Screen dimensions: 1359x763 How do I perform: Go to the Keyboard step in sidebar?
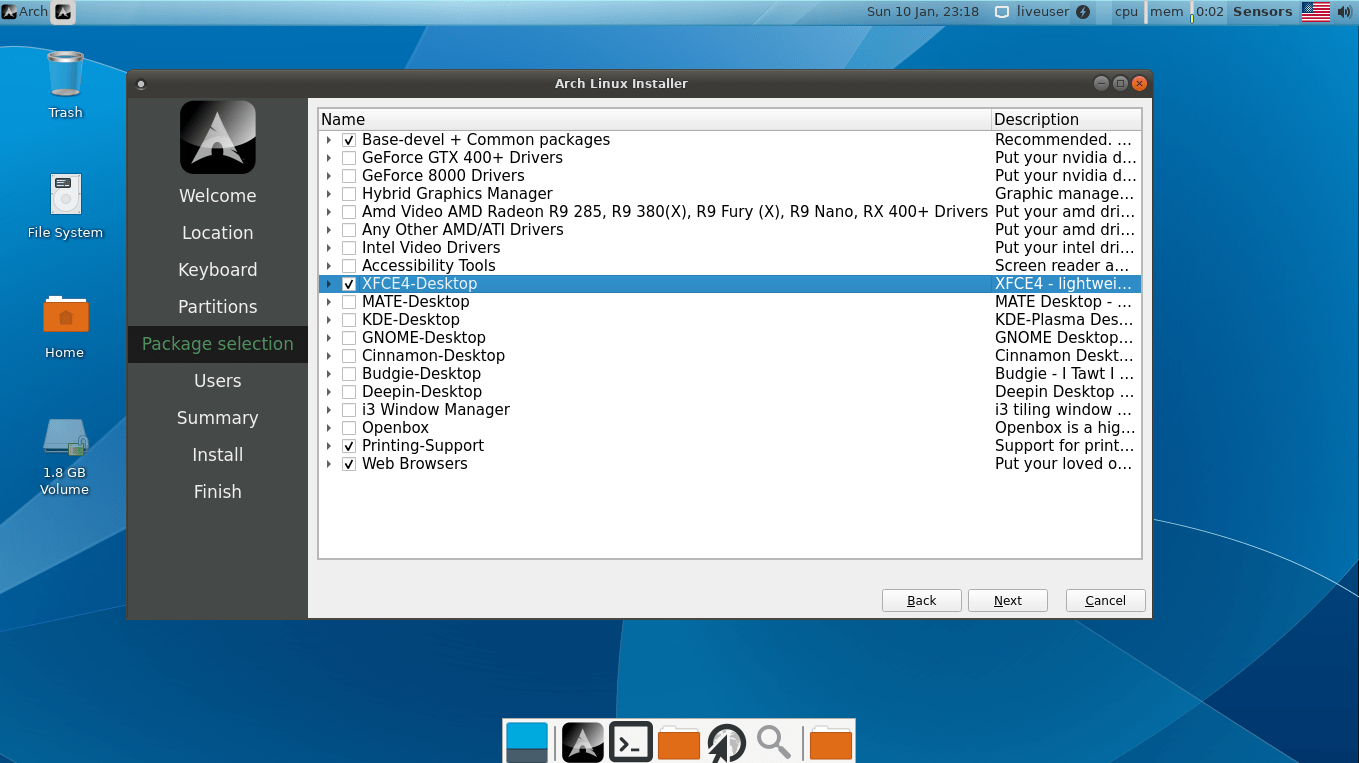pyautogui.click(x=217, y=270)
